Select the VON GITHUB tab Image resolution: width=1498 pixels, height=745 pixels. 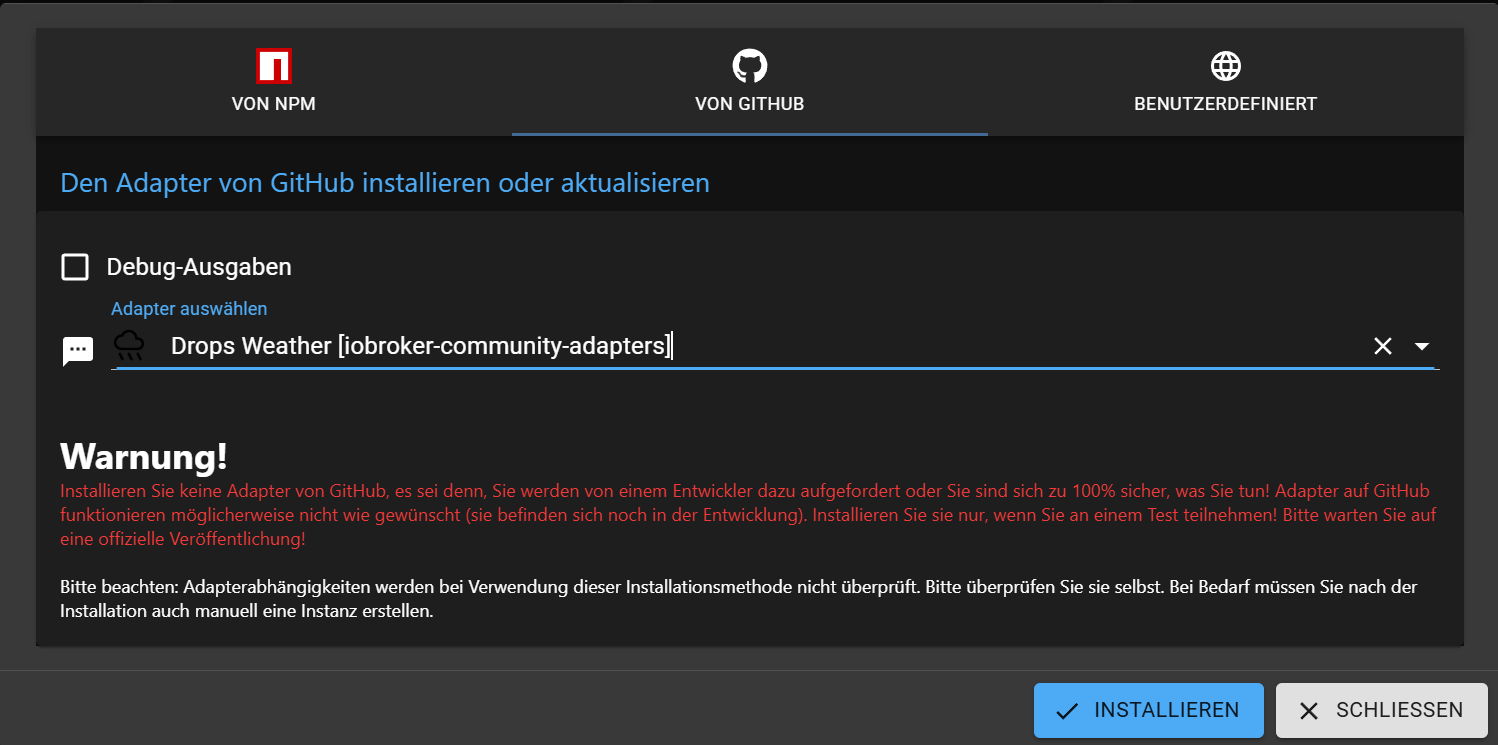point(749,82)
